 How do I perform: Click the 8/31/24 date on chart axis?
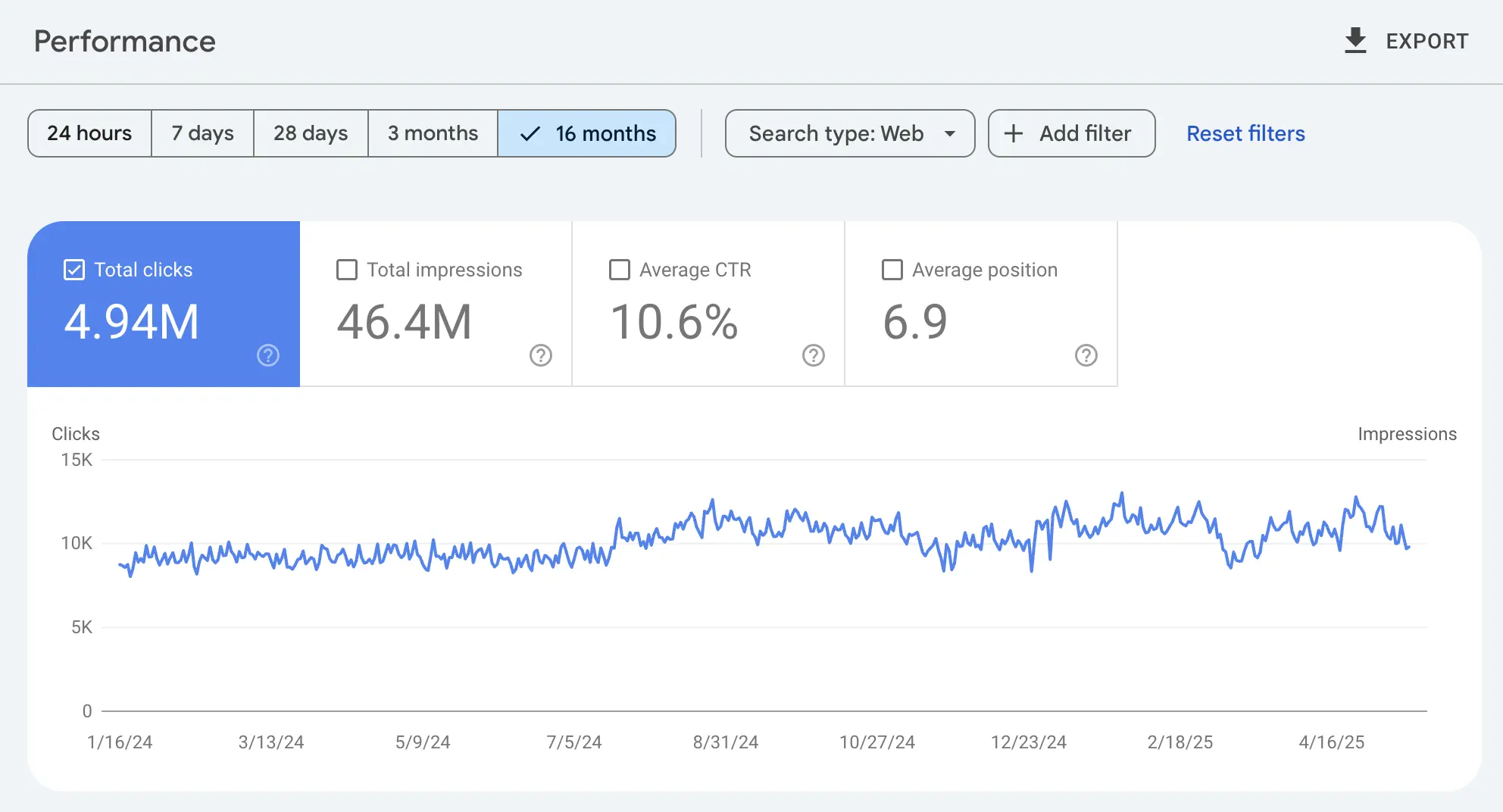725,742
